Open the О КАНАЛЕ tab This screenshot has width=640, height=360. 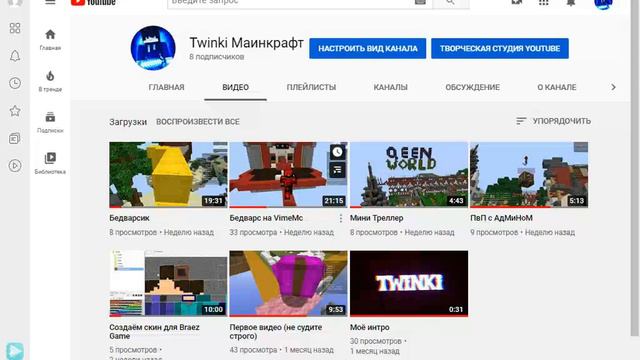[557, 87]
